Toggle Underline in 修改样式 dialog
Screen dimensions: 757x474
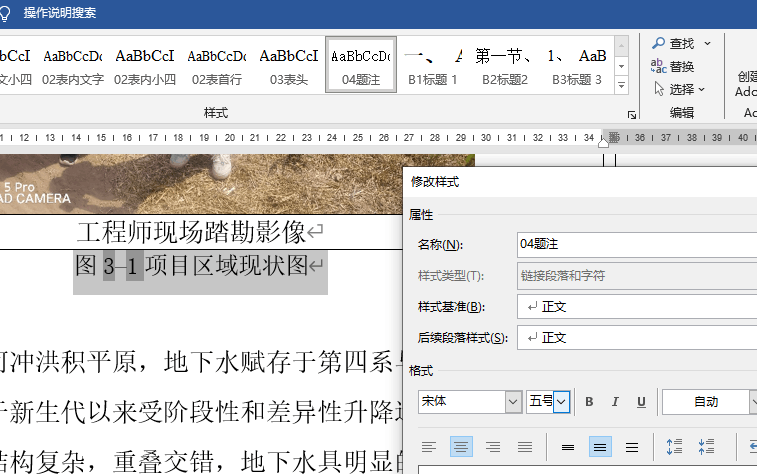pyautogui.click(x=641, y=402)
